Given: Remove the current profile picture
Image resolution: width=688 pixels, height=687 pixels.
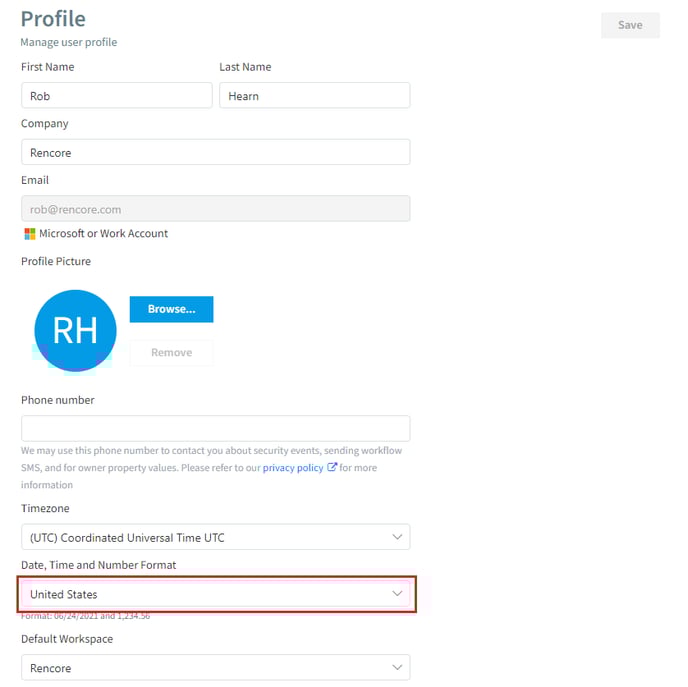Looking at the screenshot, I should (x=172, y=353).
